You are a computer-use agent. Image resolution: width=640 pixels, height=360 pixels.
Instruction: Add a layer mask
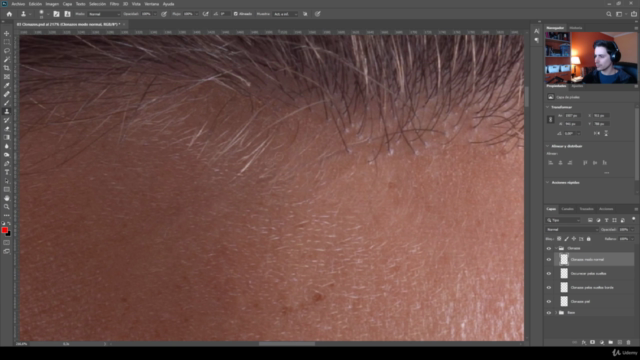(x=593, y=342)
